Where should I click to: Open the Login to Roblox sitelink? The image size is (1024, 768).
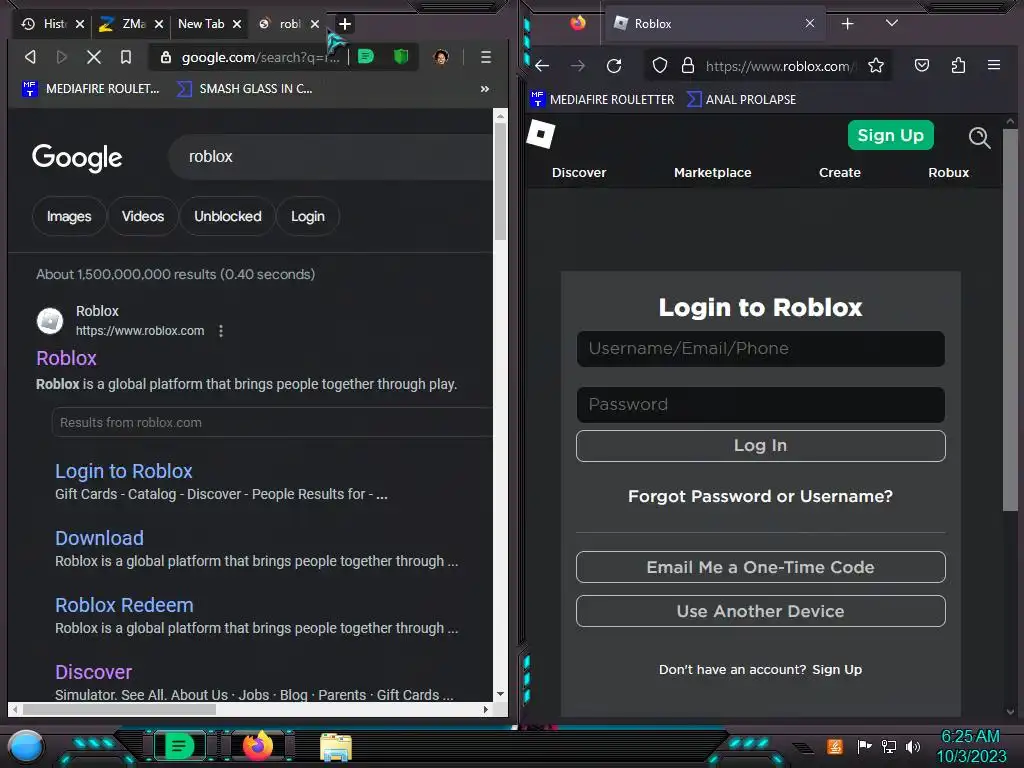(x=123, y=471)
